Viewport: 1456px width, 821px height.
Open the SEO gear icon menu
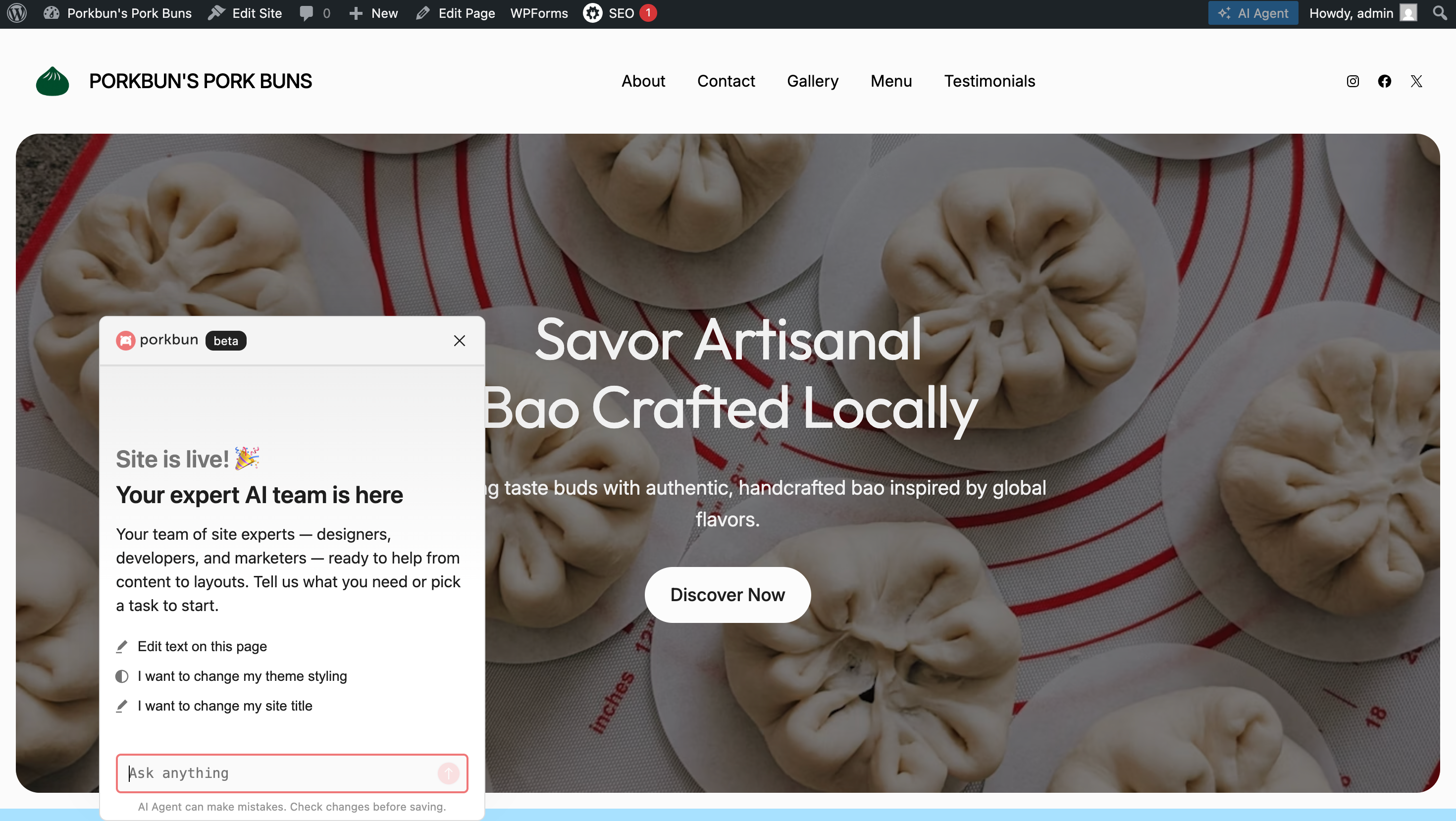pyautogui.click(x=592, y=13)
